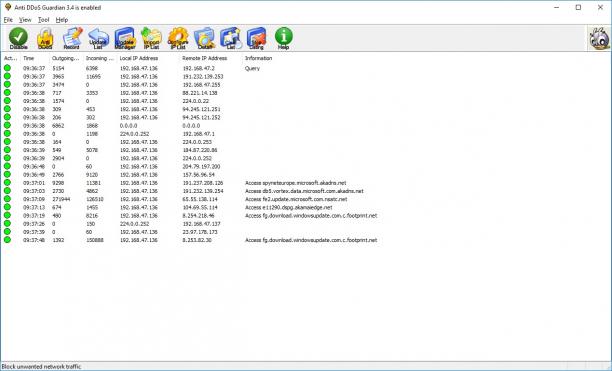Image resolution: width=612 pixels, height=371 pixels.
Task: Click the Record toolbar icon
Action: point(72,38)
